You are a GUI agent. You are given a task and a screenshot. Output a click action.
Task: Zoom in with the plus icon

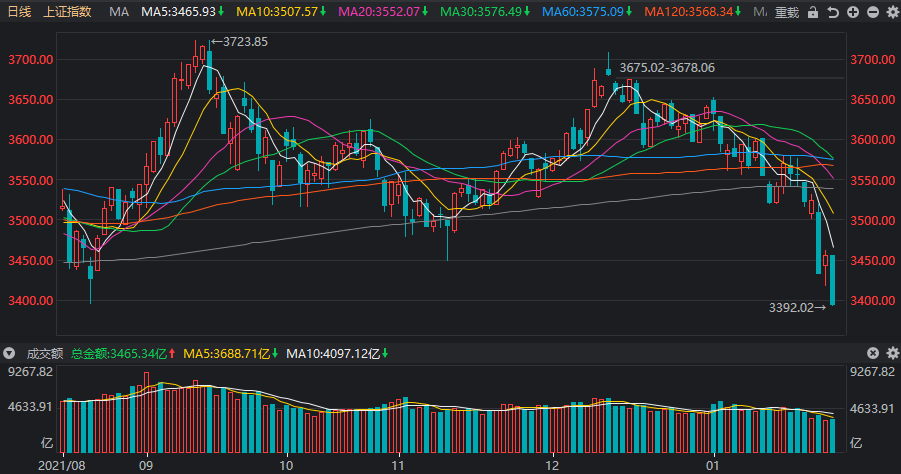(853, 12)
